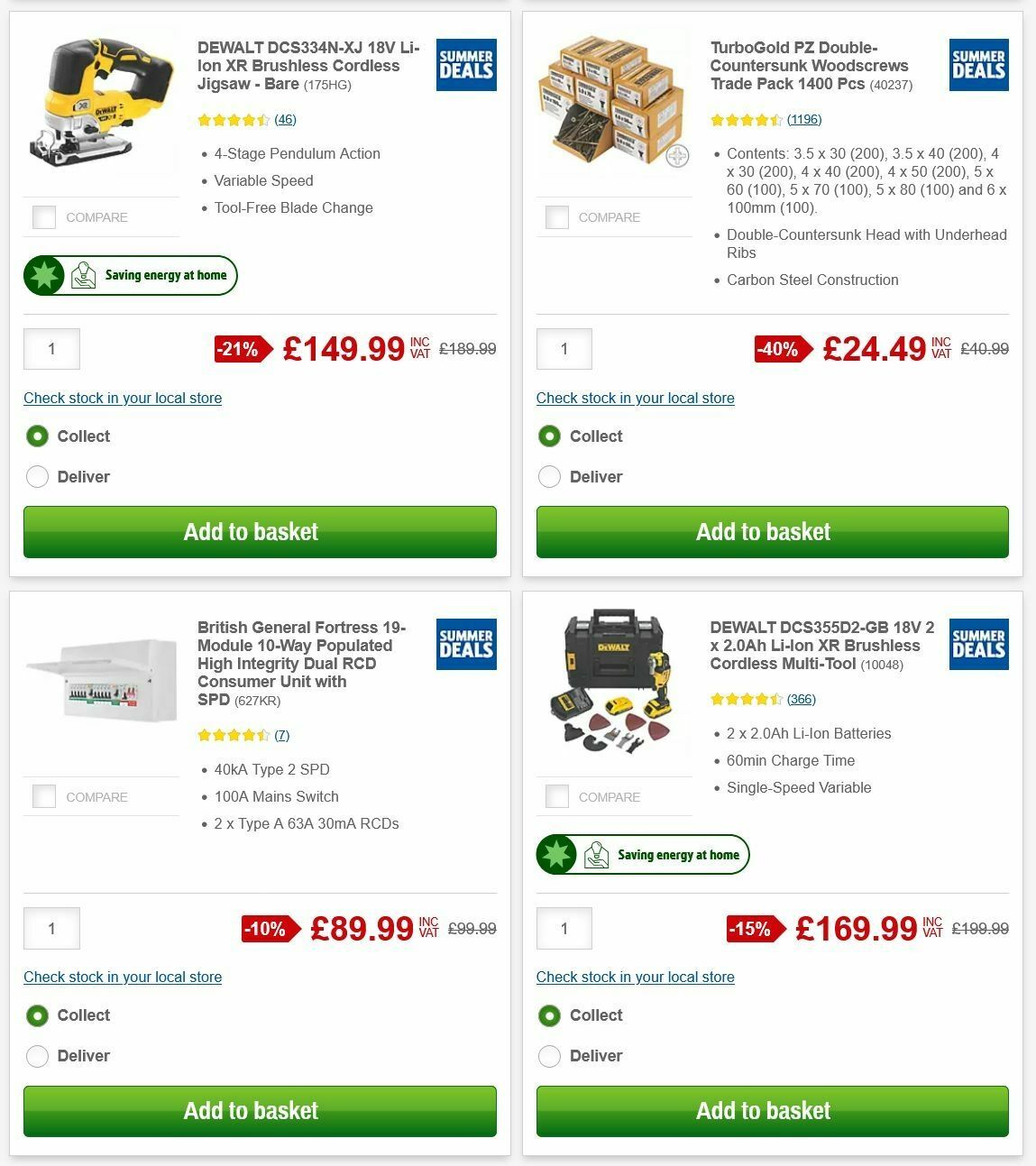Select Deliver for the TurboGold woodscrews
Screen dimensions: 1036x1166
pos(550,476)
